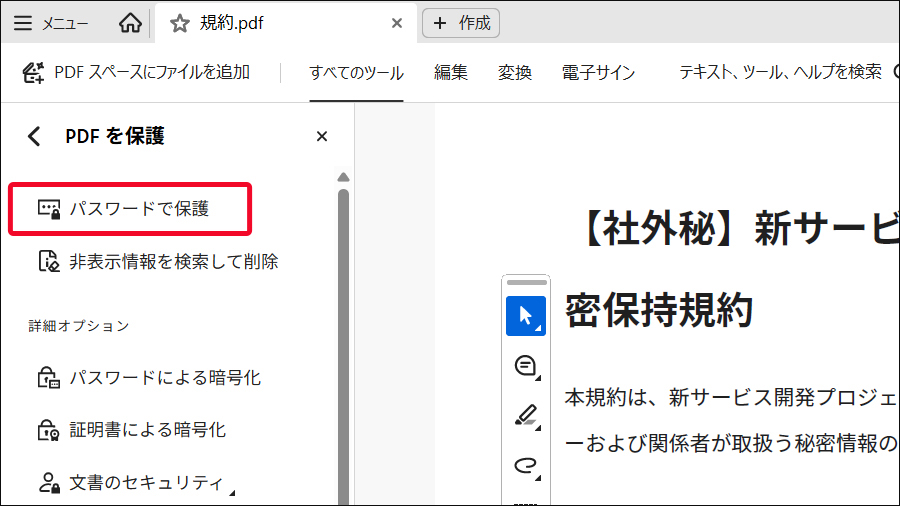
Task: Switch to the 規約.pdf tab
Action: coord(286,23)
